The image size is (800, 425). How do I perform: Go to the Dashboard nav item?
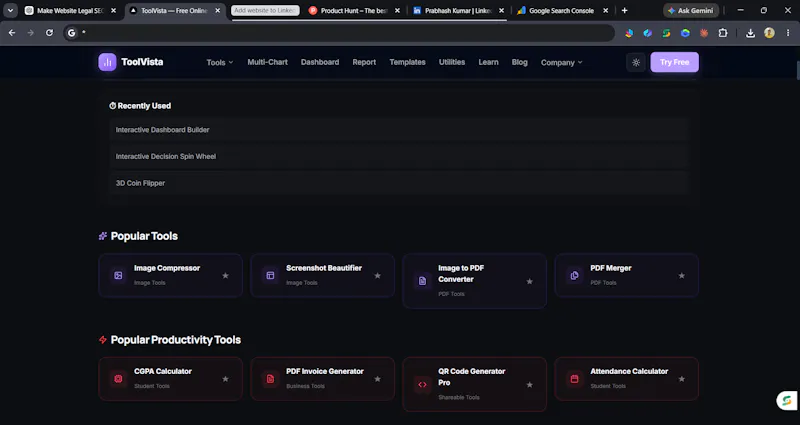[320, 62]
